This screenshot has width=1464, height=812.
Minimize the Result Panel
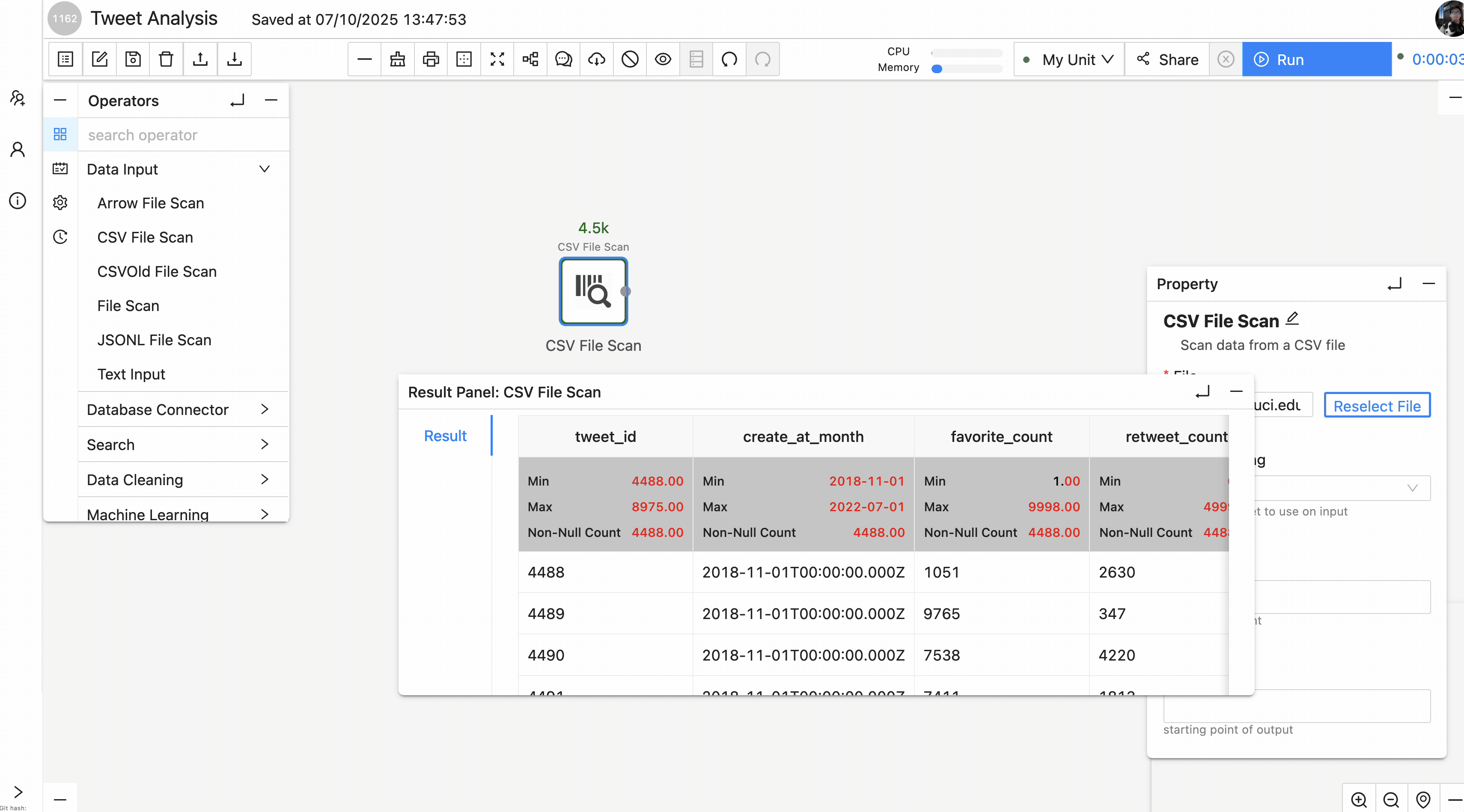point(1236,392)
